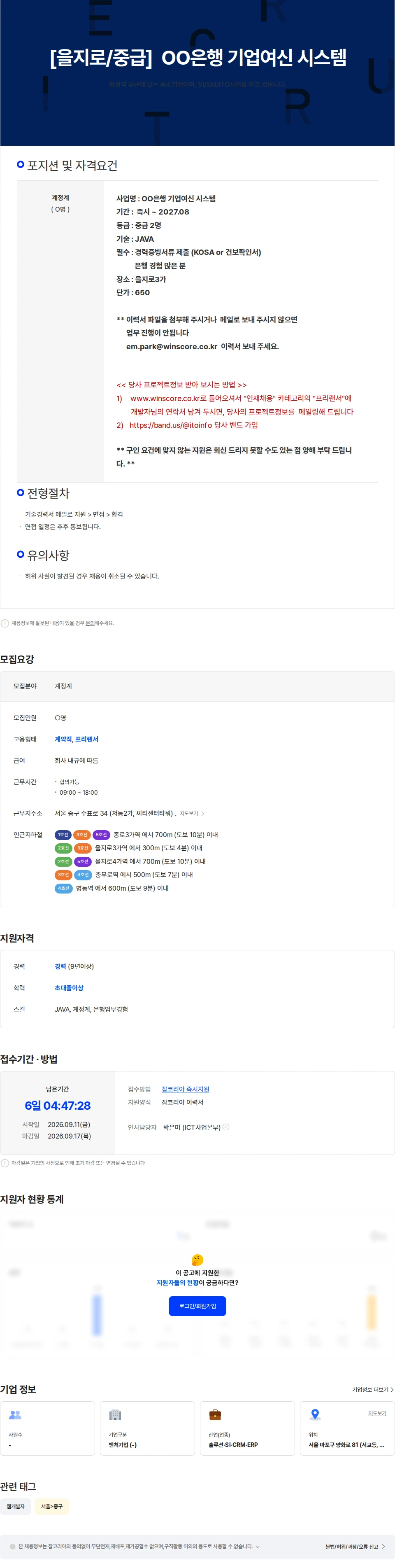This screenshot has height=1568, width=395.
Task: Click the 로그인/회원가입 button
Action: tap(197, 1306)
